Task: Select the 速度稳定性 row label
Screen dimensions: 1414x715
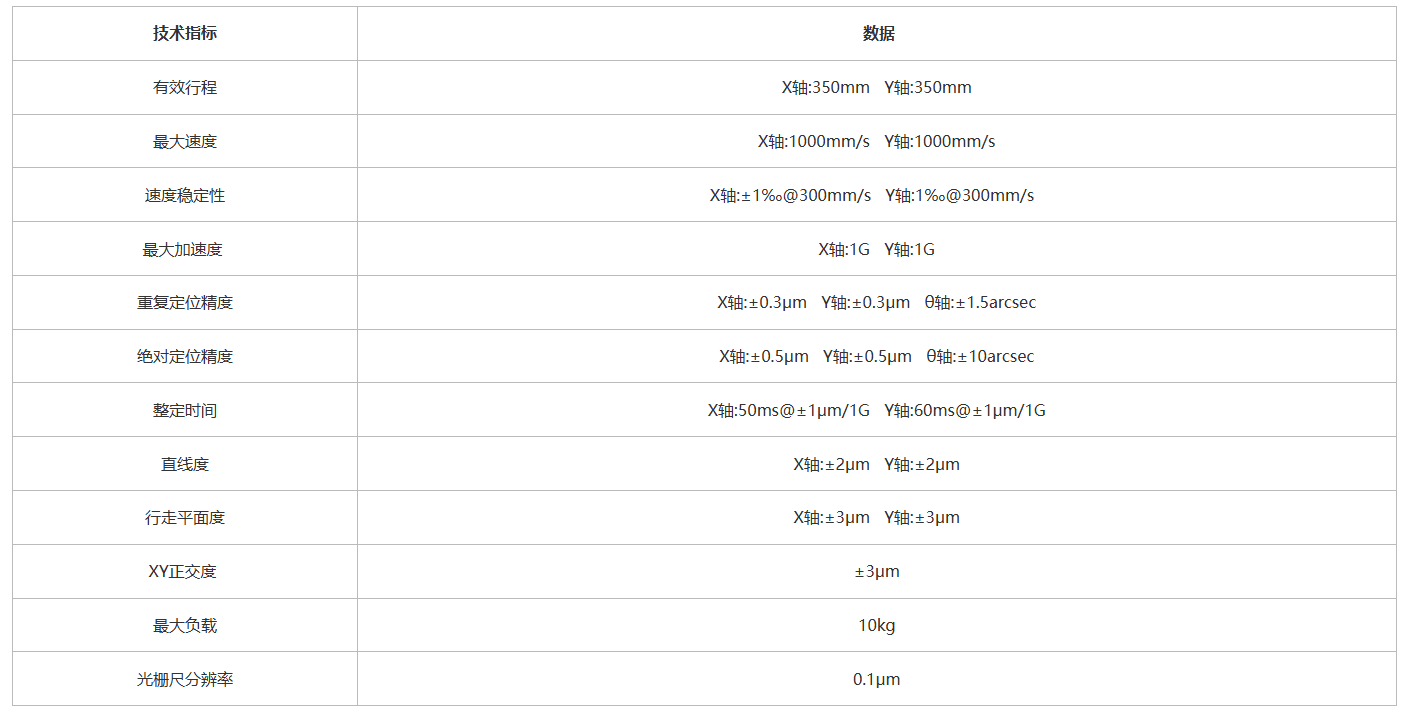Action: tap(185, 196)
